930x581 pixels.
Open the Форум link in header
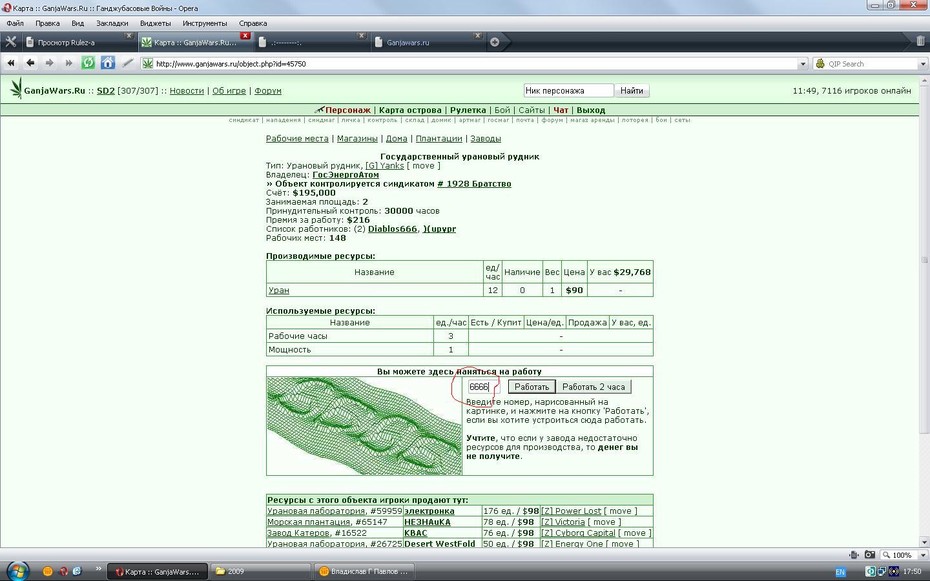pyautogui.click(x=267, y=91)
